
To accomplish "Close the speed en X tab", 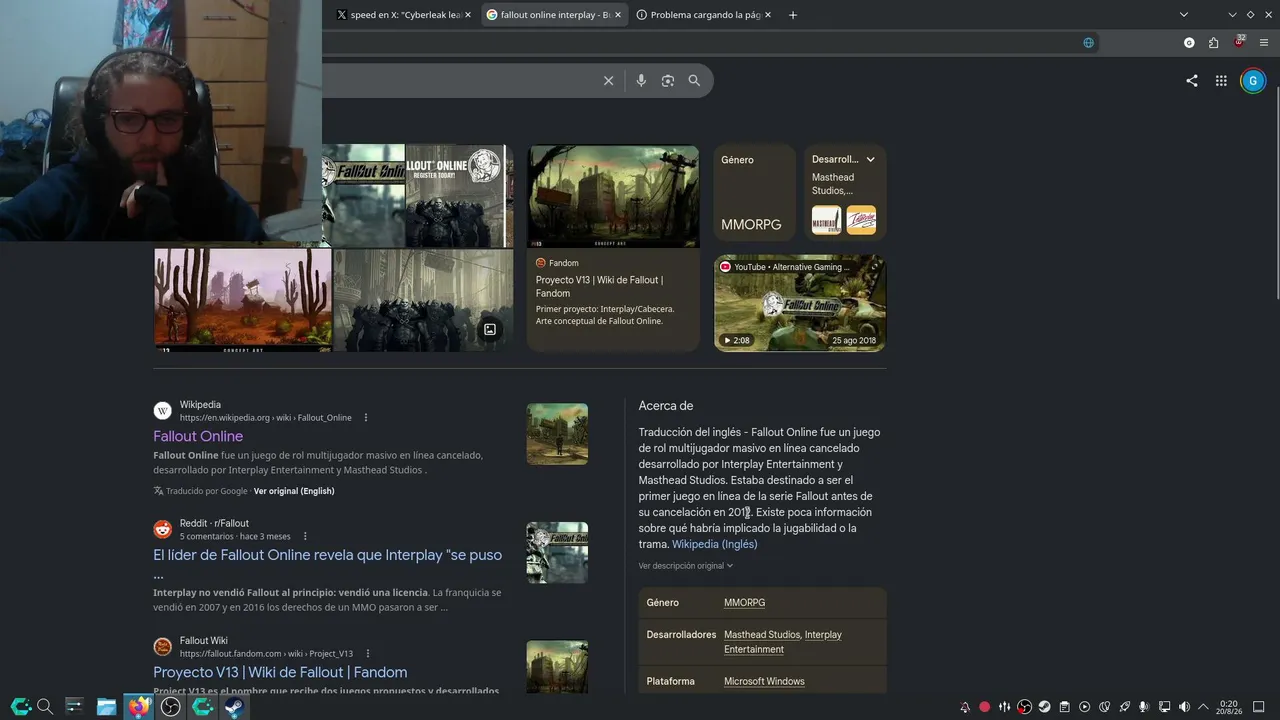I will pyautogui.click(x=467, y=15).
